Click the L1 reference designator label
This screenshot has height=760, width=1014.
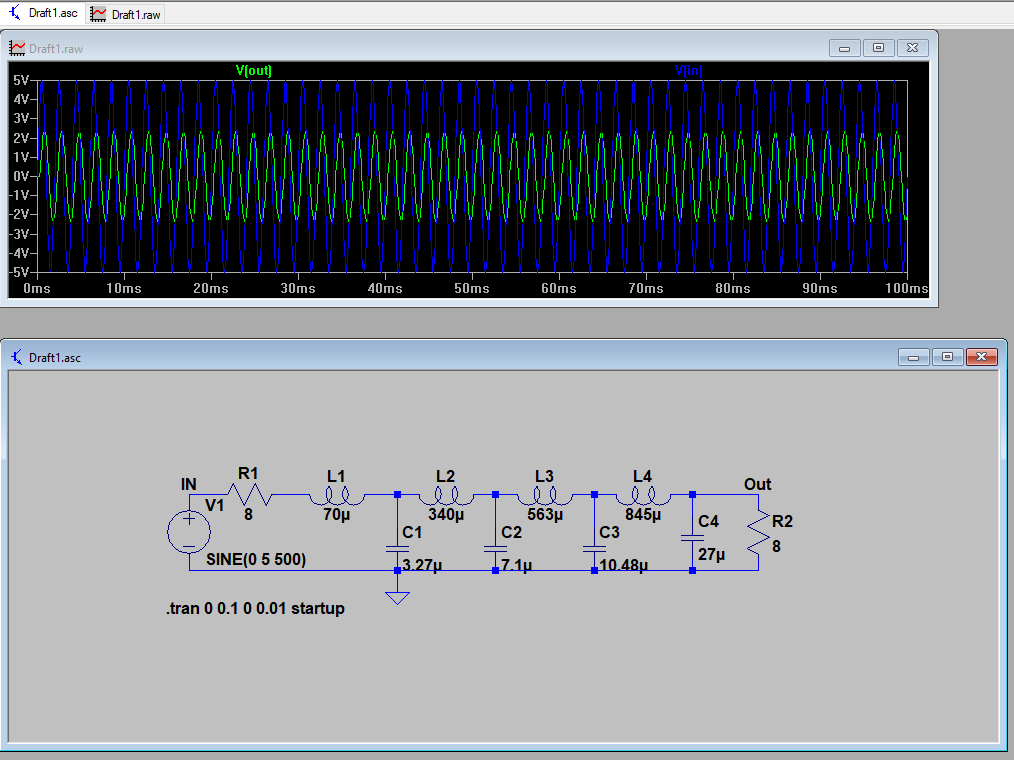[336, 477]
